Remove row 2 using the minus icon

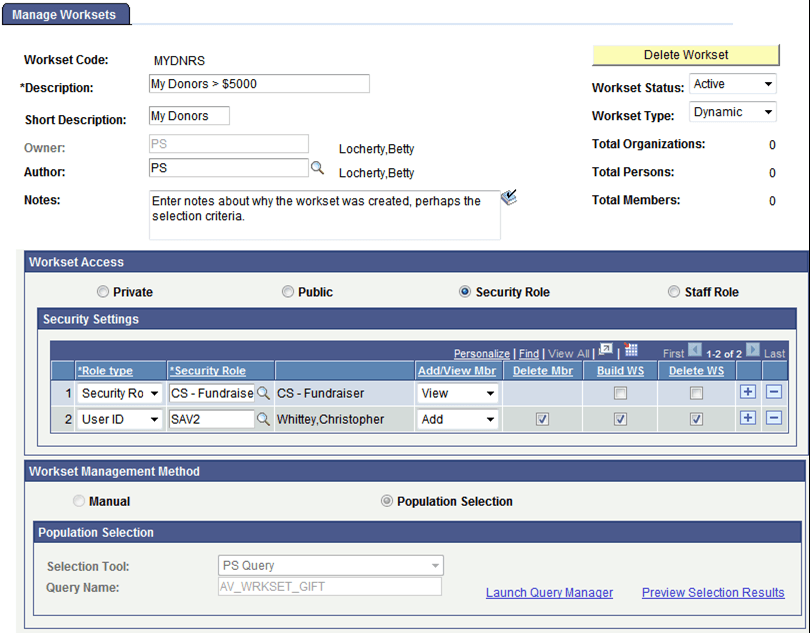[774, 419]
